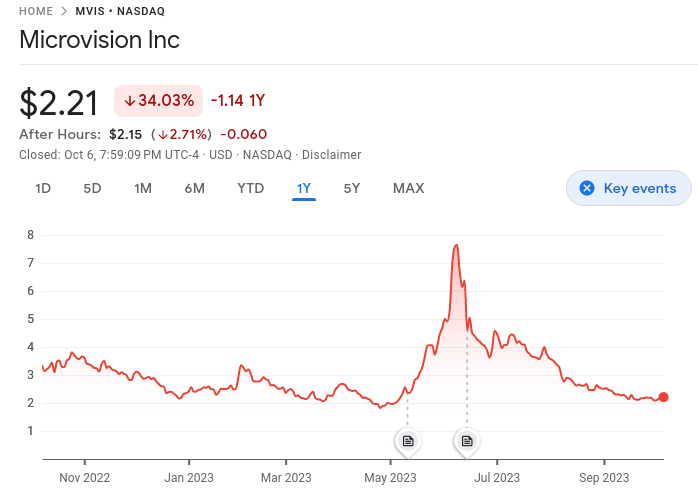The height and width of the screenshot is (496, 698).
Task: Select the 1D time range tab
Action: (43, 188)
